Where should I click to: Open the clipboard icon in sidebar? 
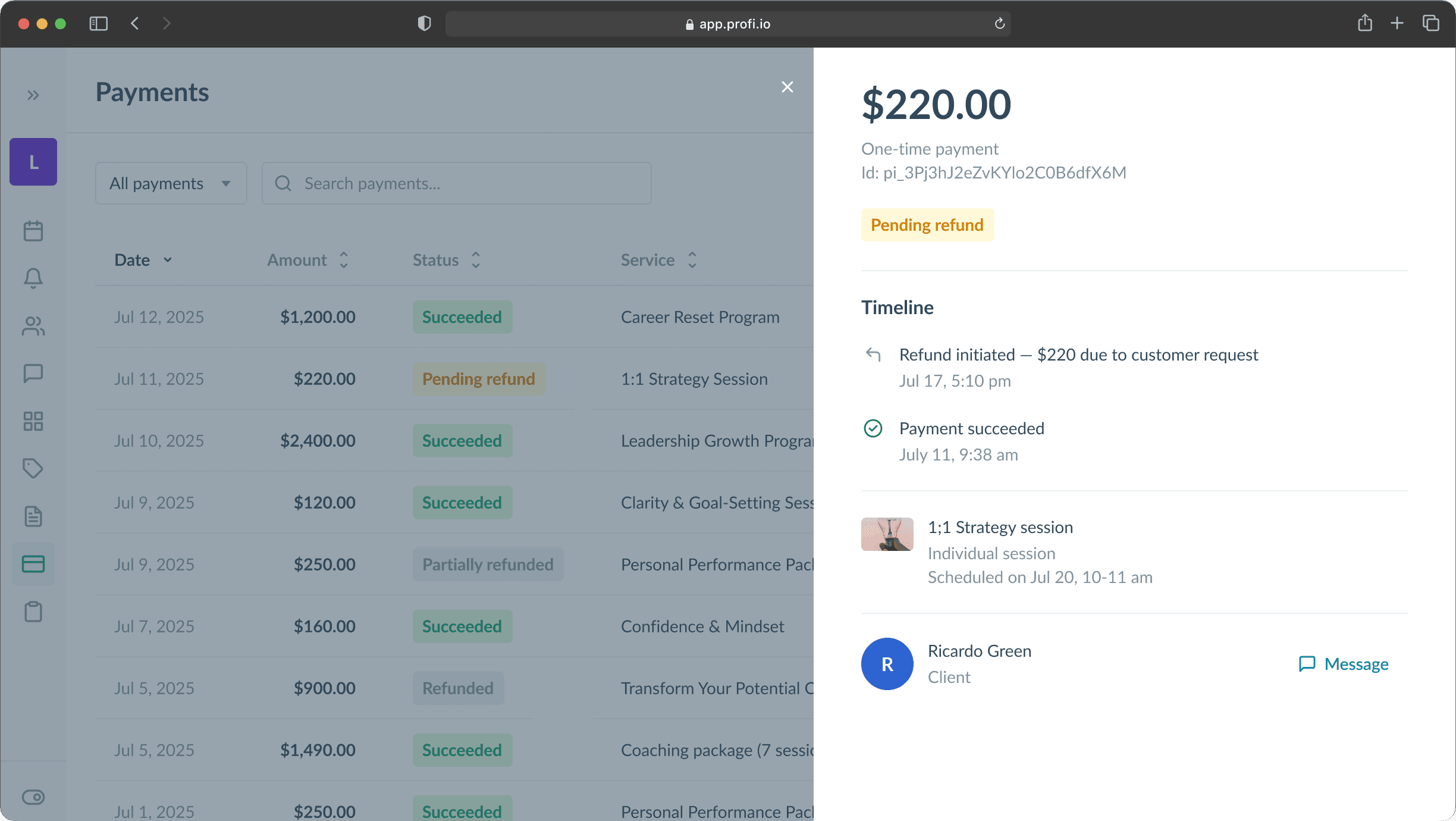33,612
